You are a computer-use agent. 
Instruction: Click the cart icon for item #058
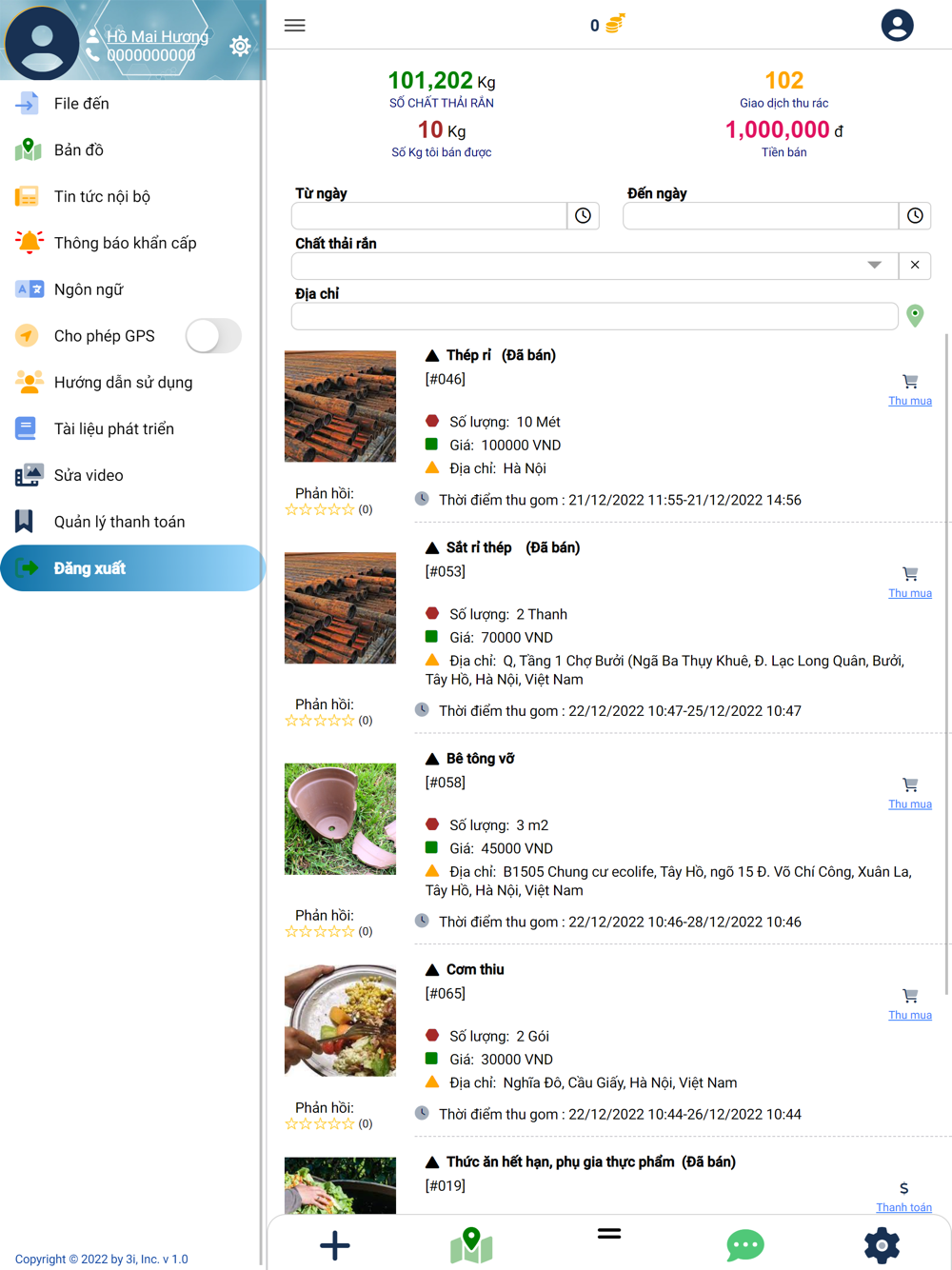pyautogui.click(x=910, y=785)
